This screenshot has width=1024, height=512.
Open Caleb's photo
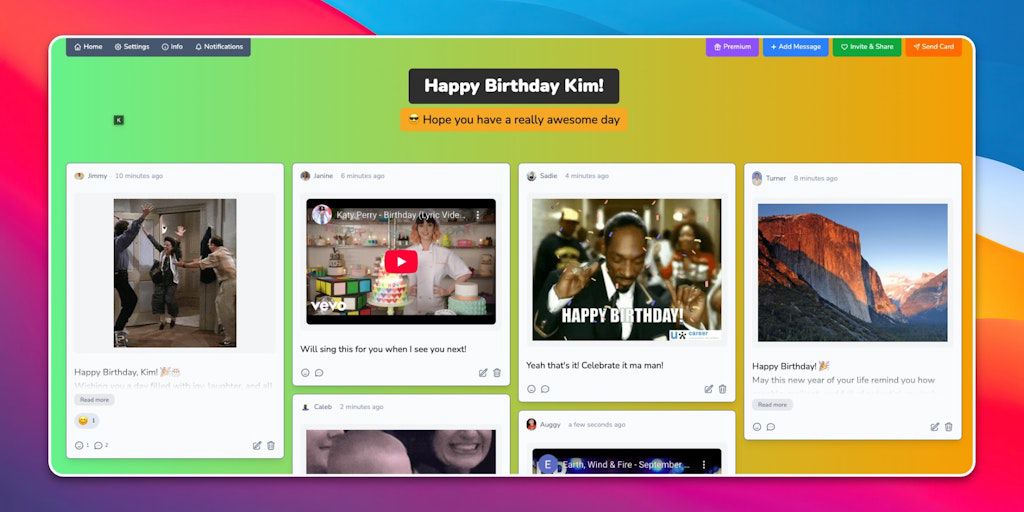tap(401, 451)
